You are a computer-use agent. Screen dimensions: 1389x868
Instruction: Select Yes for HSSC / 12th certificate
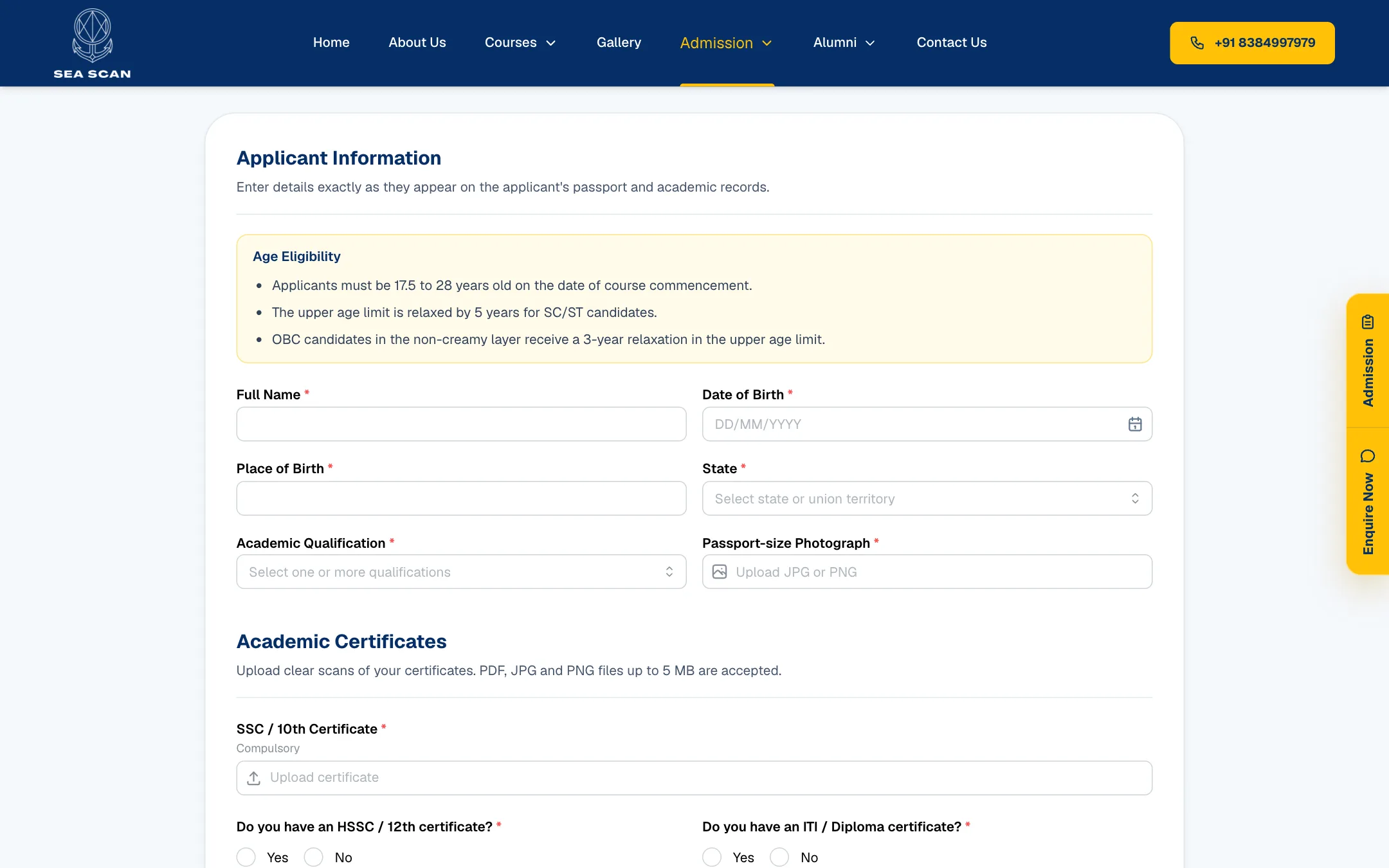(x=246, y=857)
